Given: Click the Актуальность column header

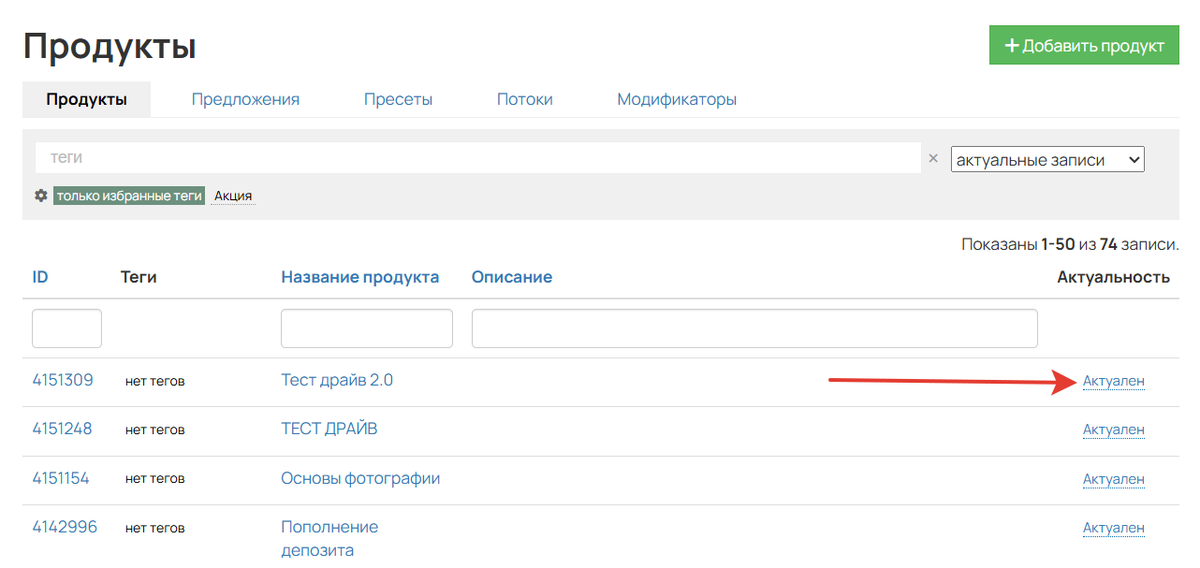Looking at the screenshot, I should [x=1113, y=277].
